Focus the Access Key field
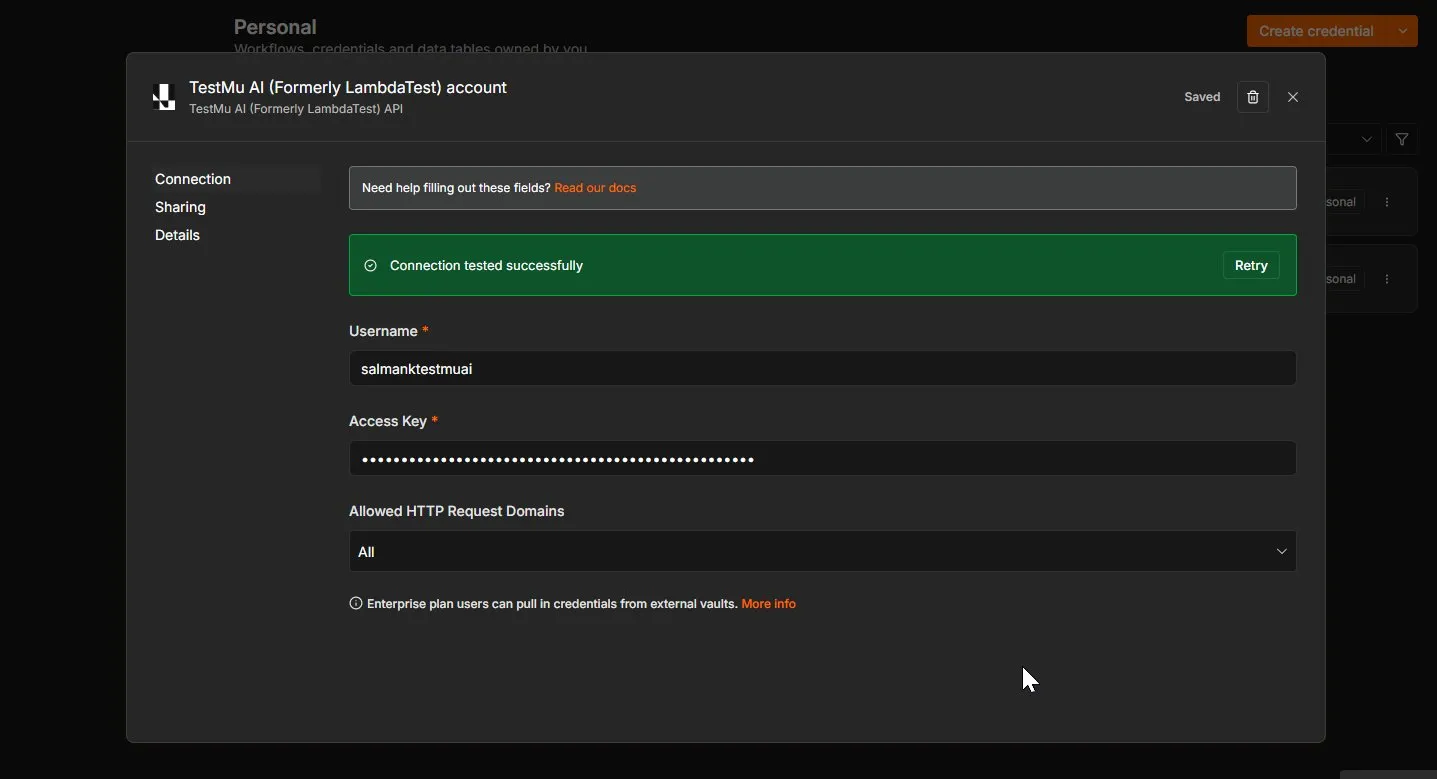This screenshot has height=779, width=1437. click(x=822, y=459)
